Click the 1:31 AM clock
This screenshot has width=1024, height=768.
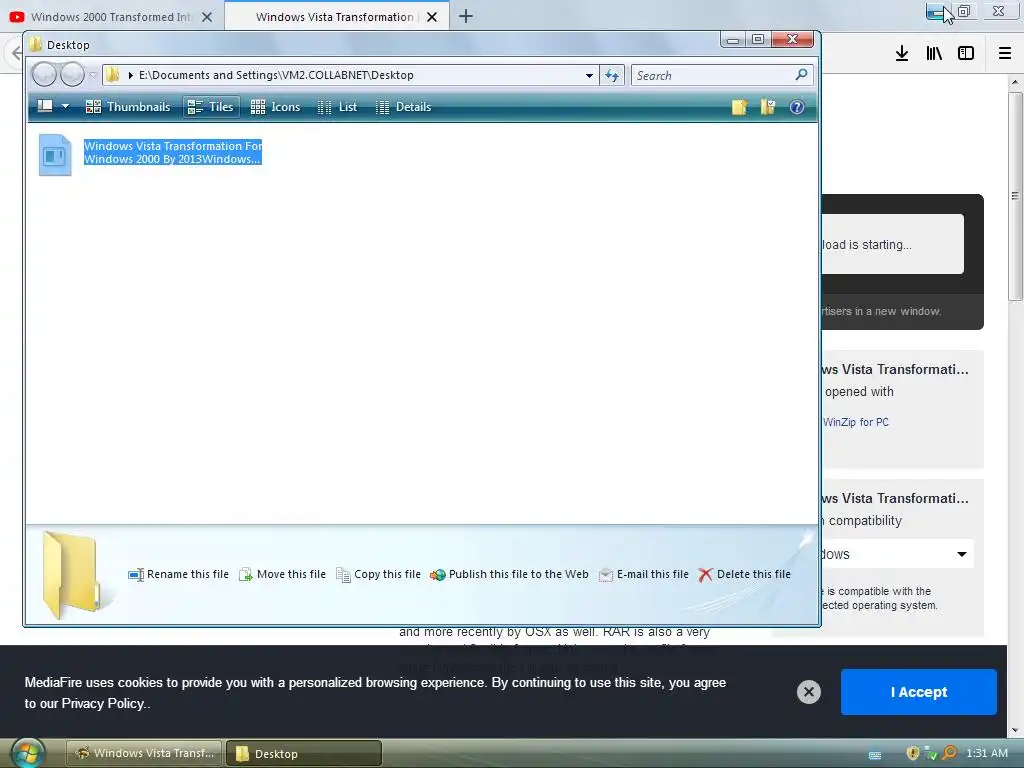click(x=987, y=753)
